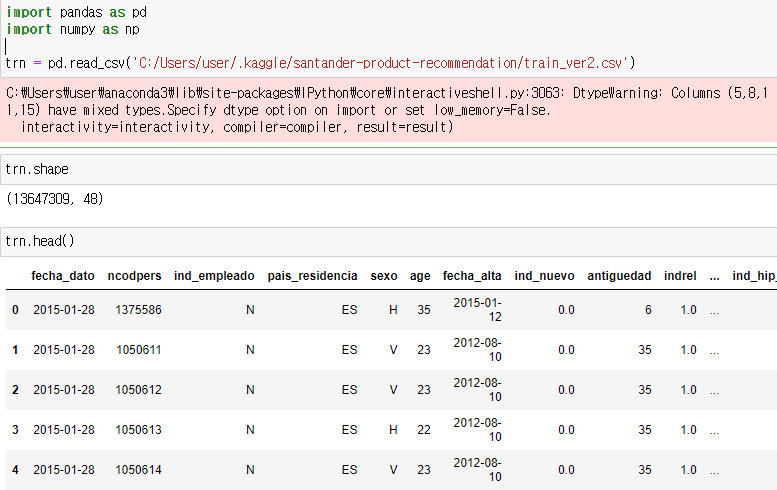Image resolution: width=777 pixels, height=490 pixels.
Task: Click the ind_empleado column header
Action: coord(214,276)
